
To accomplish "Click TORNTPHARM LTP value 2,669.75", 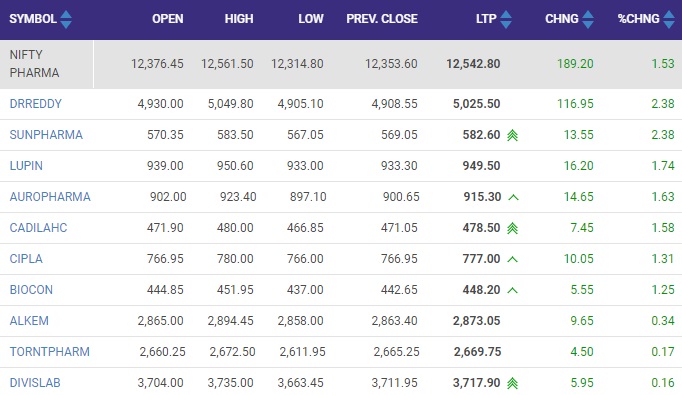I will pos(478,351).
